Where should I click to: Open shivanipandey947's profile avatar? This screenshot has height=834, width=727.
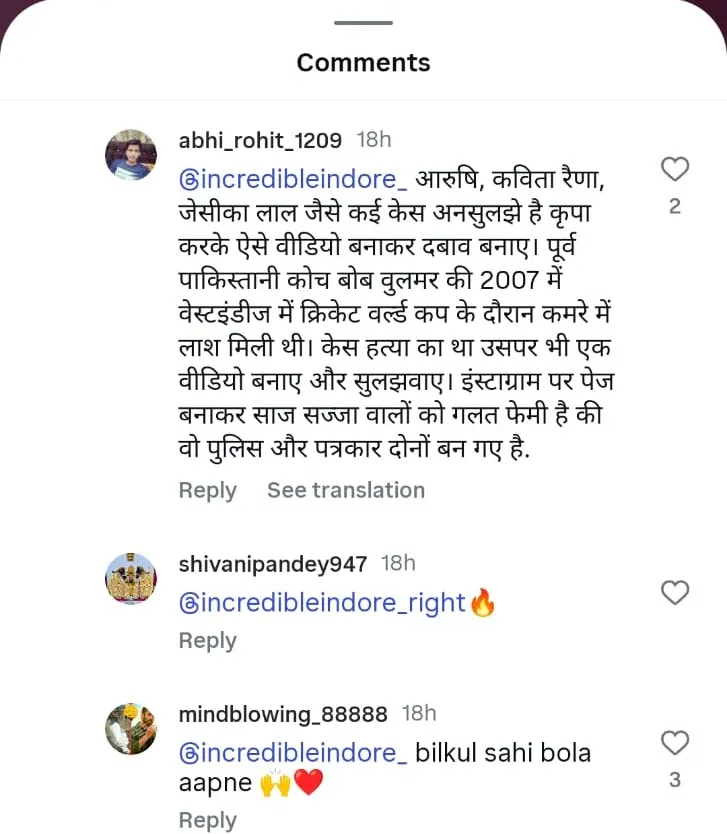[x=131, y=579]
